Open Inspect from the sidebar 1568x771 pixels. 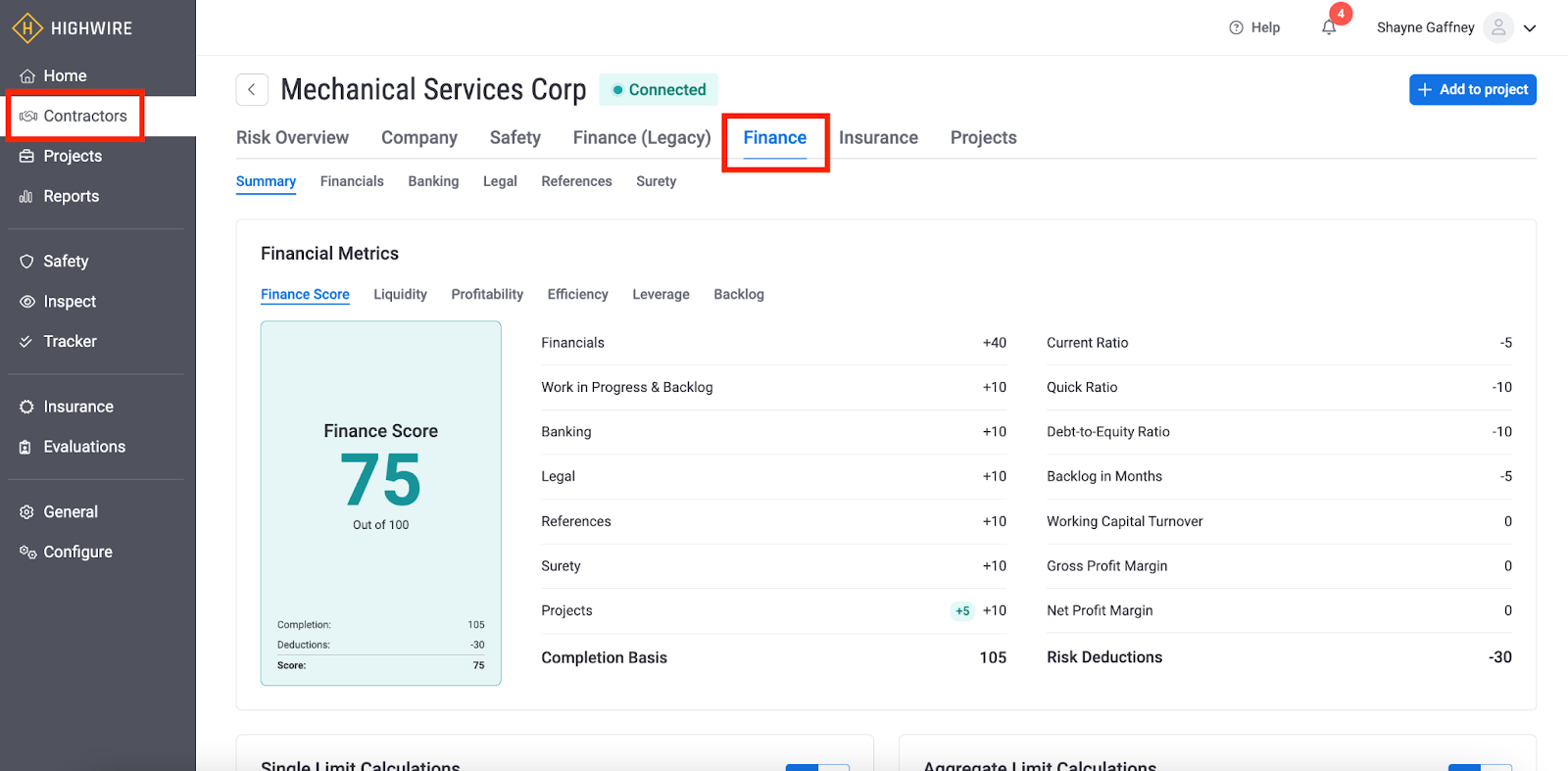pyautogui.click(x=70, y=302)
